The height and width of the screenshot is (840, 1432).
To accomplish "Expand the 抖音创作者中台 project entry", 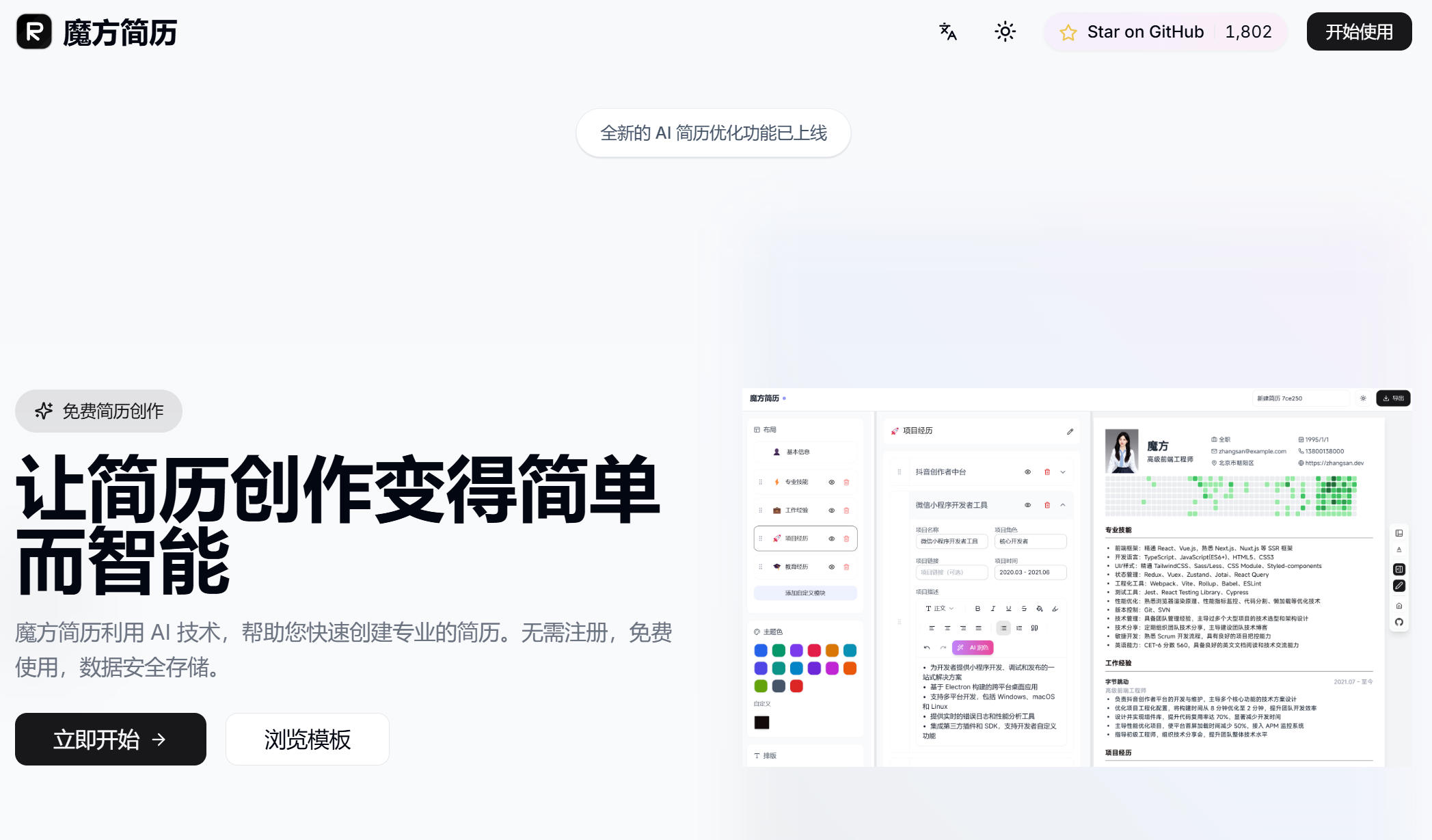I will click(1062, 472).
